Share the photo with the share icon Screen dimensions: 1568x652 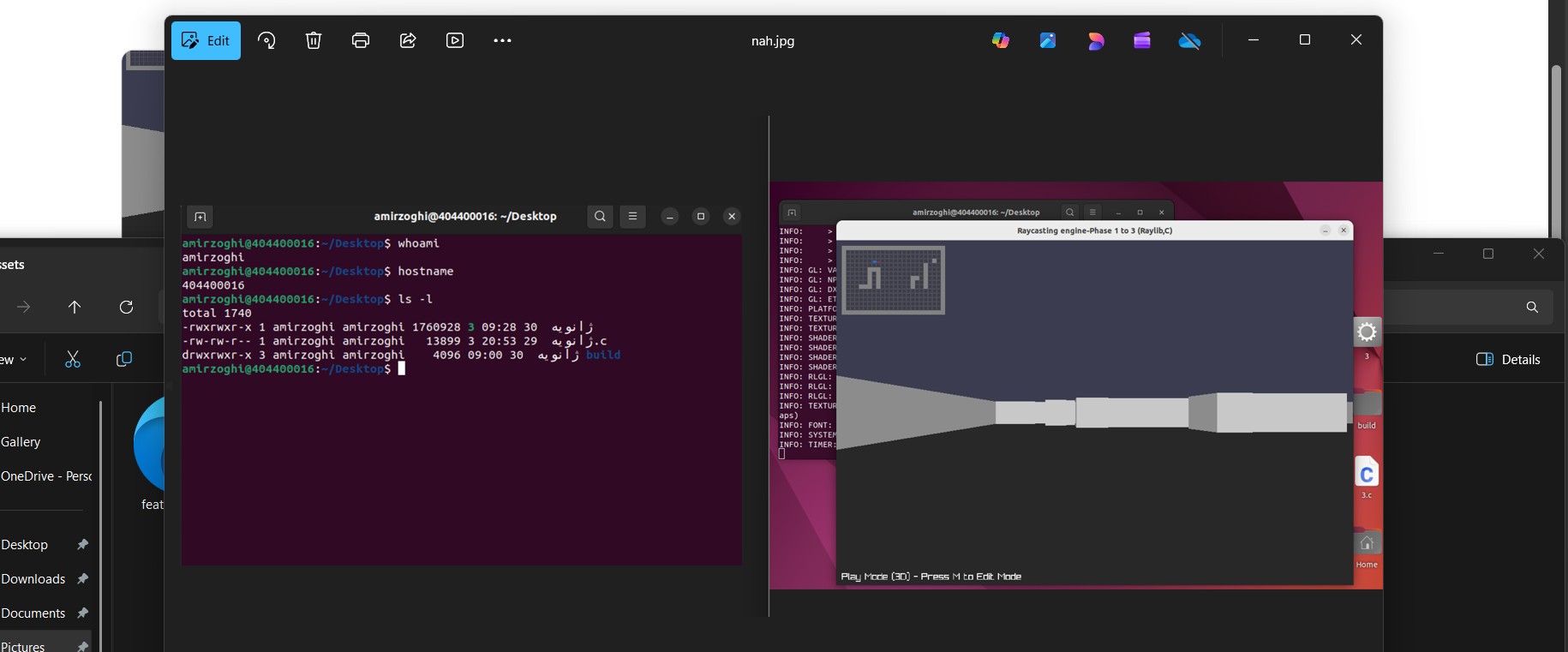point(408,40)
